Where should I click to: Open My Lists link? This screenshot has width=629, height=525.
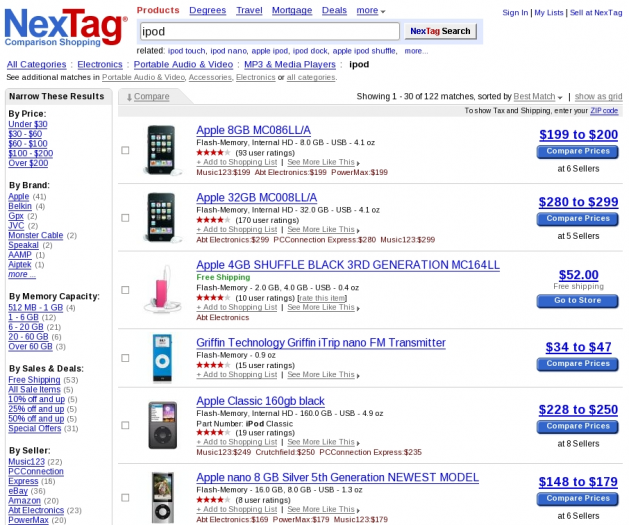pyautogui.click(x=548, y=13)
